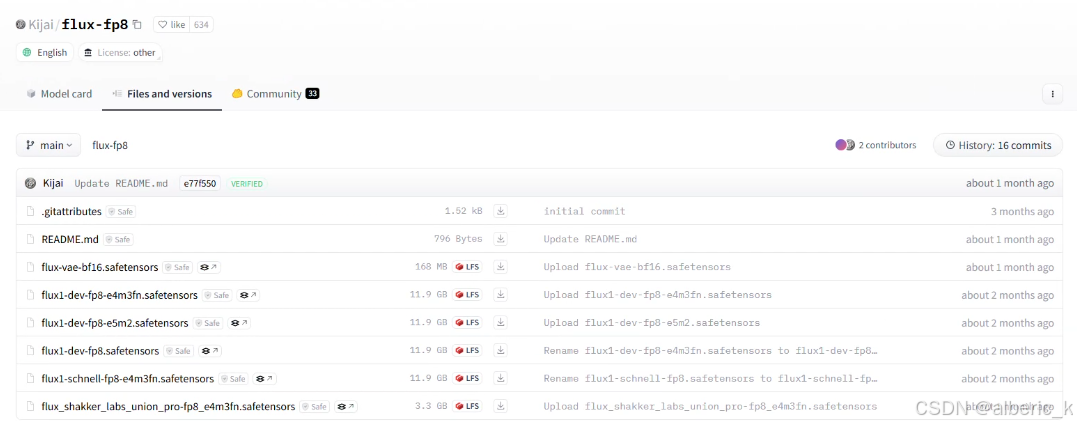
Task: Open the three-dot more options menu
Action: point(1052,94)
